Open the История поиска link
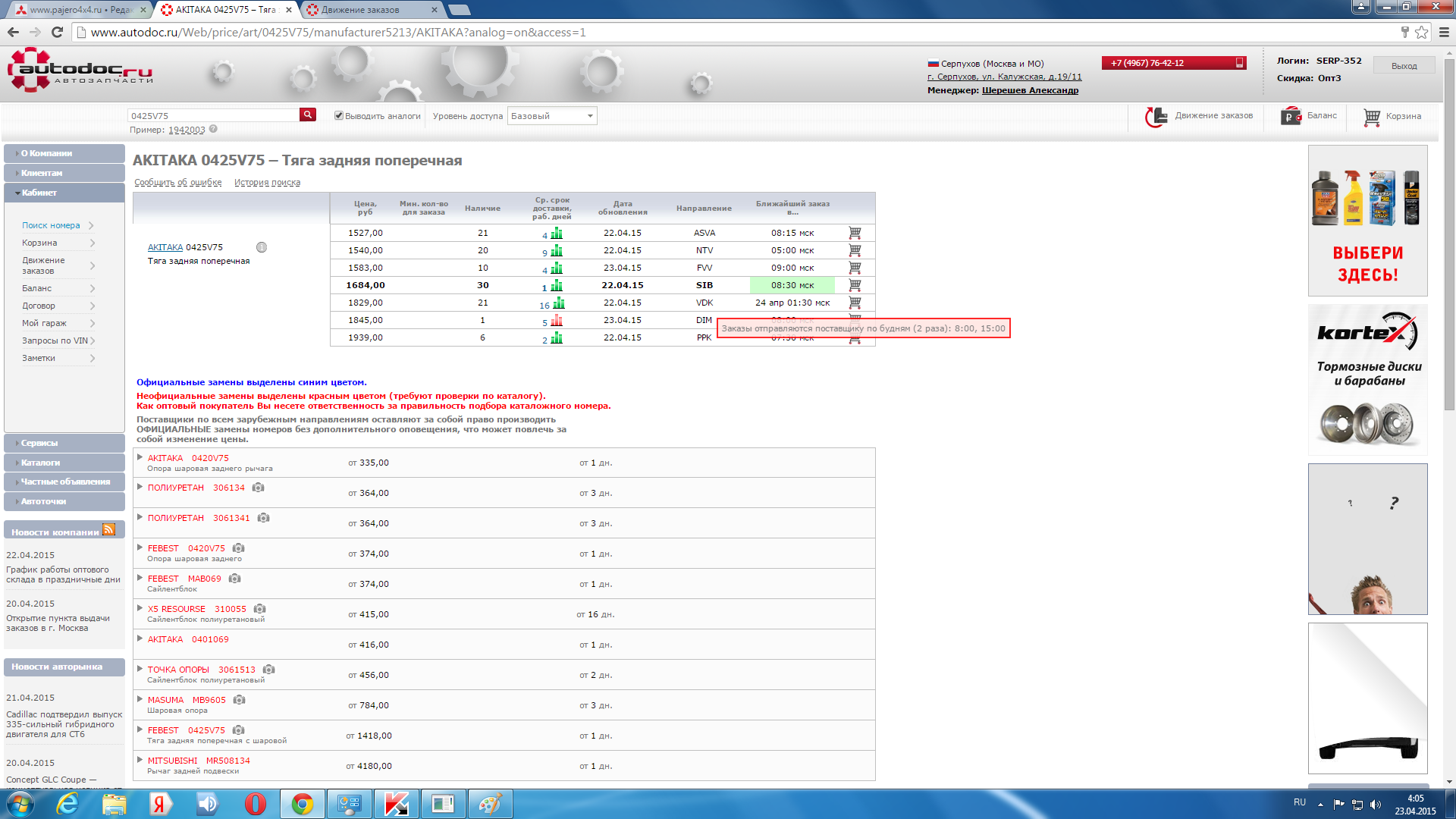This screenshot has width=1456, height=819. click(x=267, y=182)
